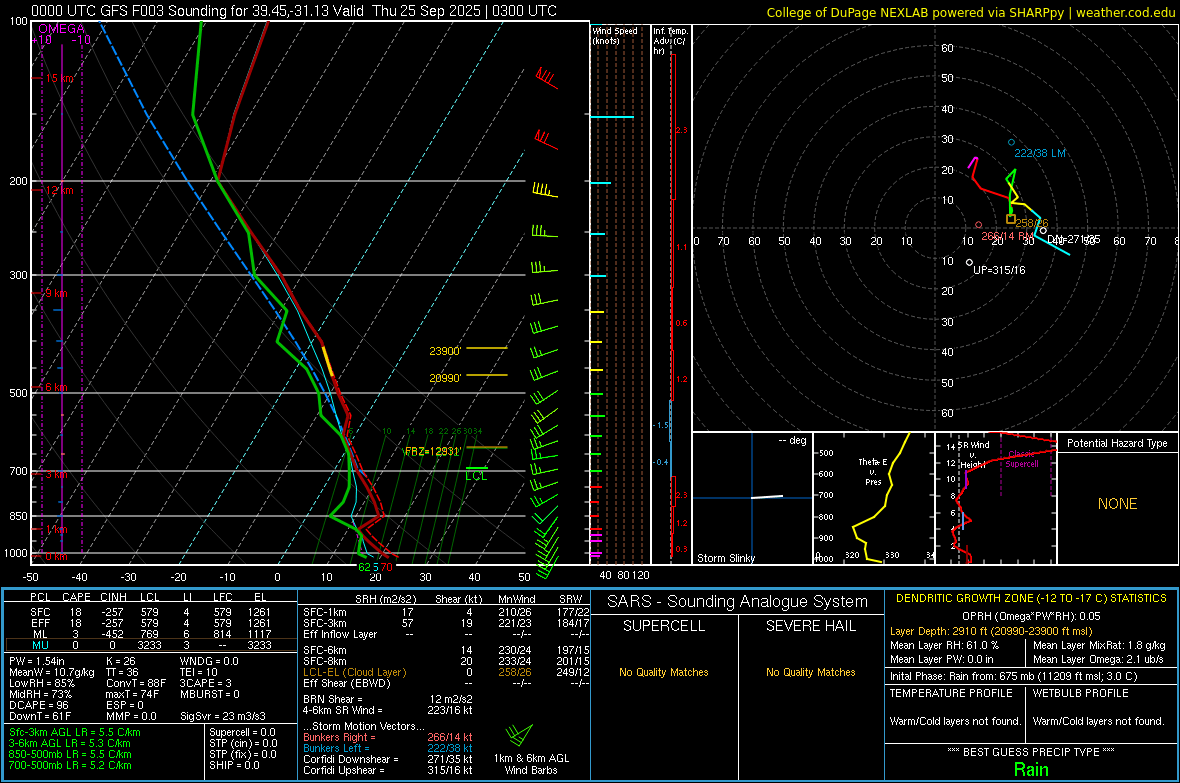1180x783 pixels.
Task: Click the red surface temperature 70 label
Action: tap(386, 567)
